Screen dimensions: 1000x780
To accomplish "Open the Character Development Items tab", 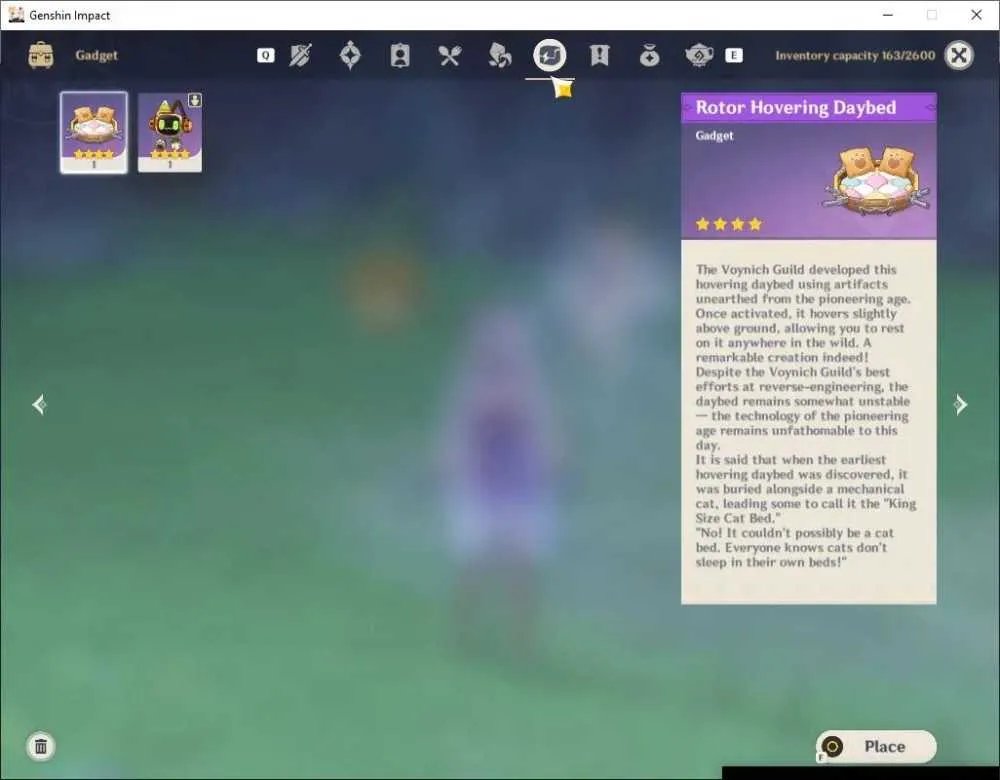I will (x=400, y=55).
